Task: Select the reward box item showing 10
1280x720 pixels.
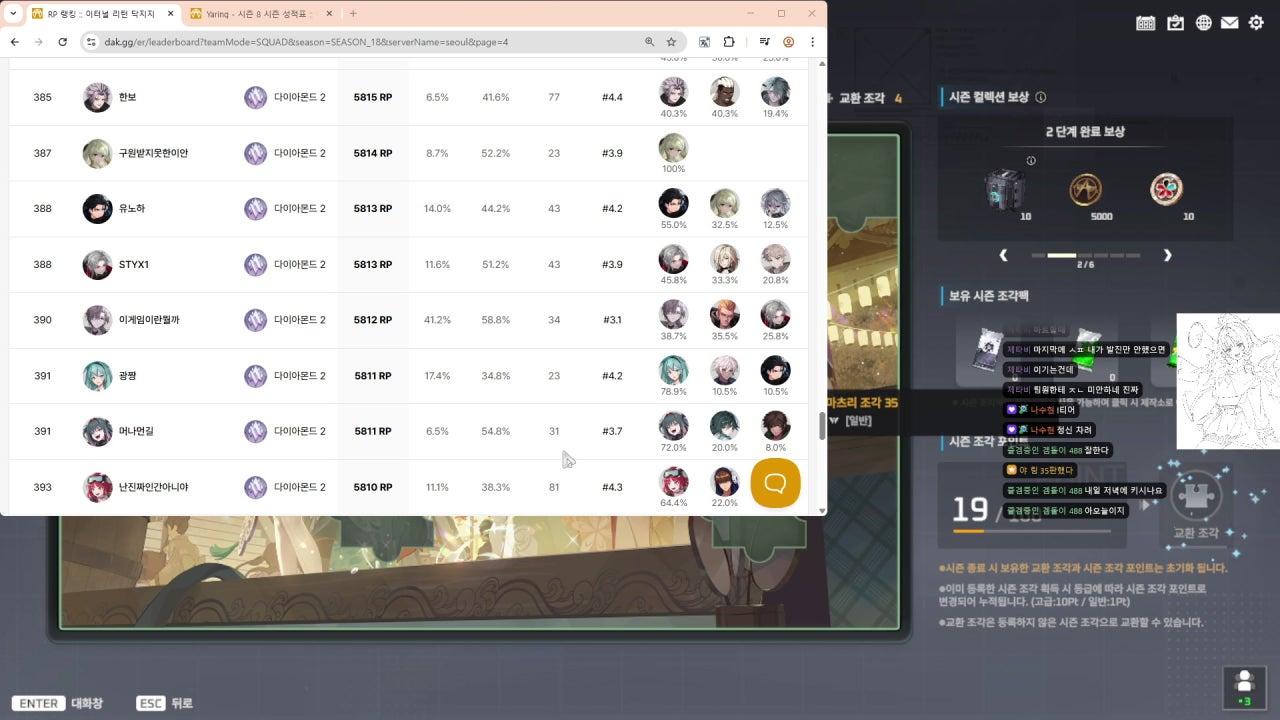Action: [x=1004, y=189]
